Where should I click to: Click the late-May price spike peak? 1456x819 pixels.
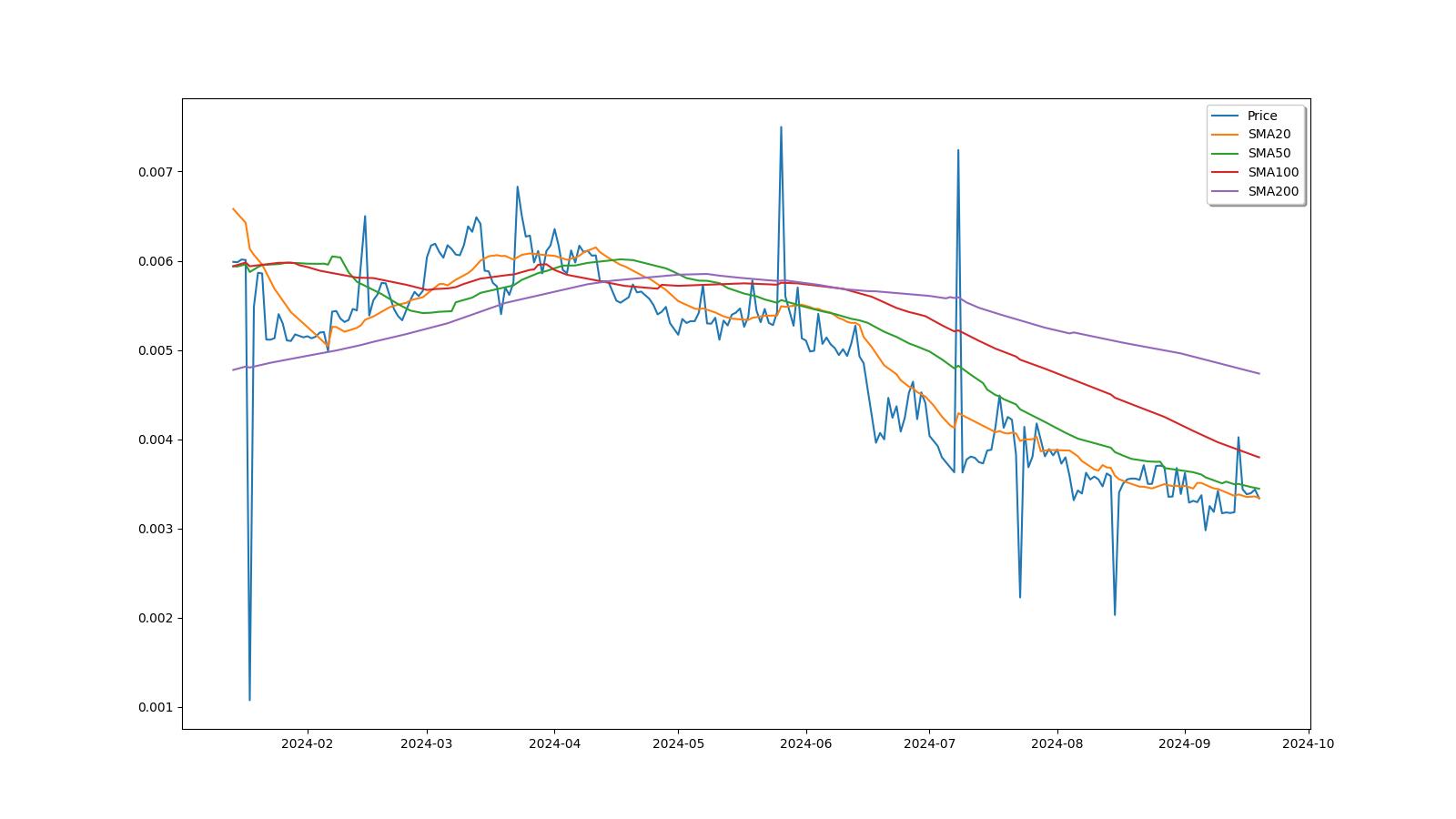[781, 127]
